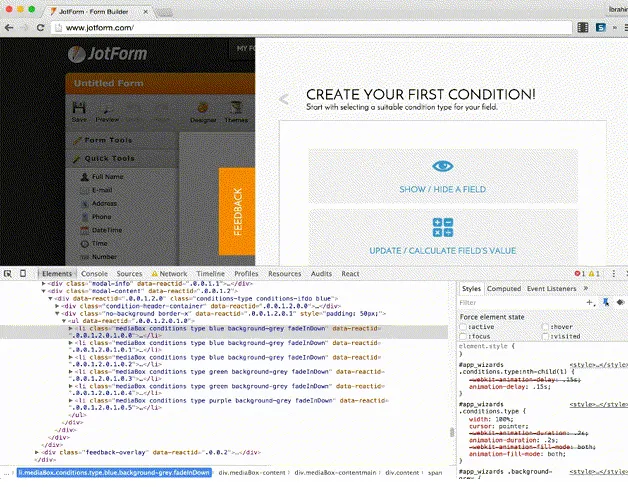628x487 pixels.
Task: Switch to the Computed pane tab
Action: pyautogui.click(x=504, y=289)
